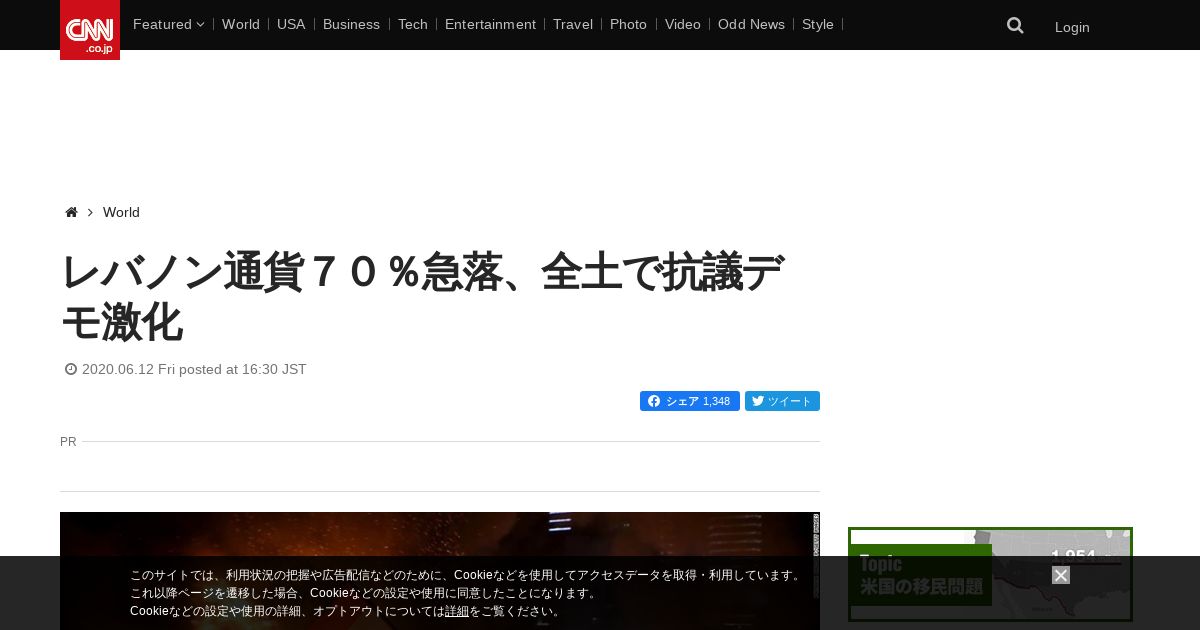Select Entertainment in the navigation
The width and height of the screenshot is (1200, 630).
pyautogui.click(x=490, y=24)
